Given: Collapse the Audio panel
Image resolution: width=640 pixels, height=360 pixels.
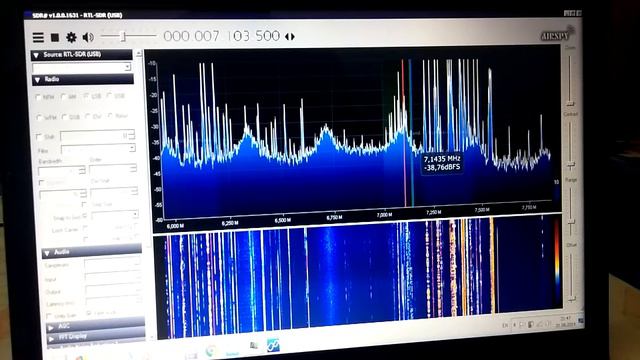Looking at the screenshot, I should point(92,252).
